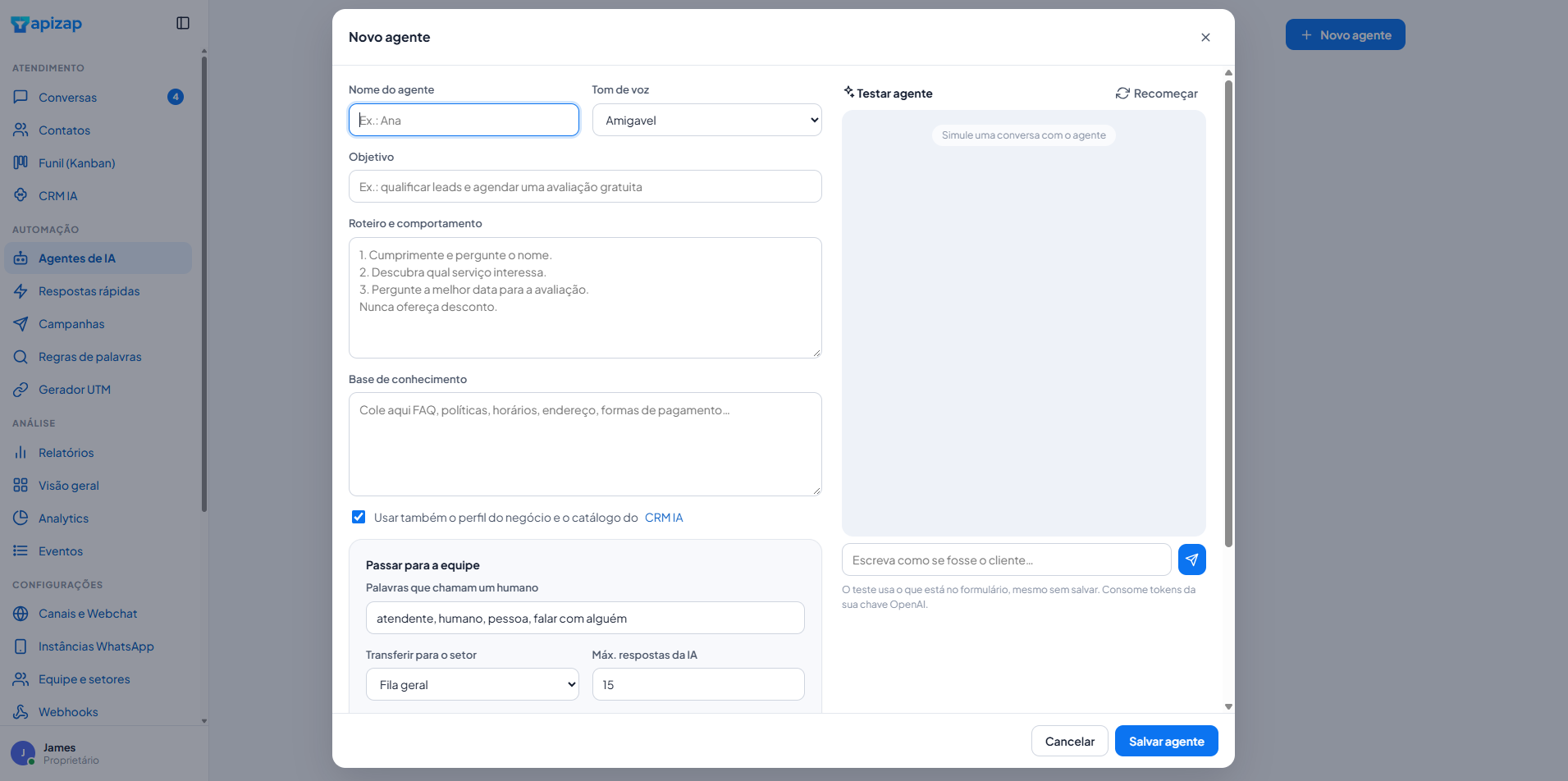Click the apizap logo
The height and width of the screenshot is (781, 1568).
tap(47, 24)
